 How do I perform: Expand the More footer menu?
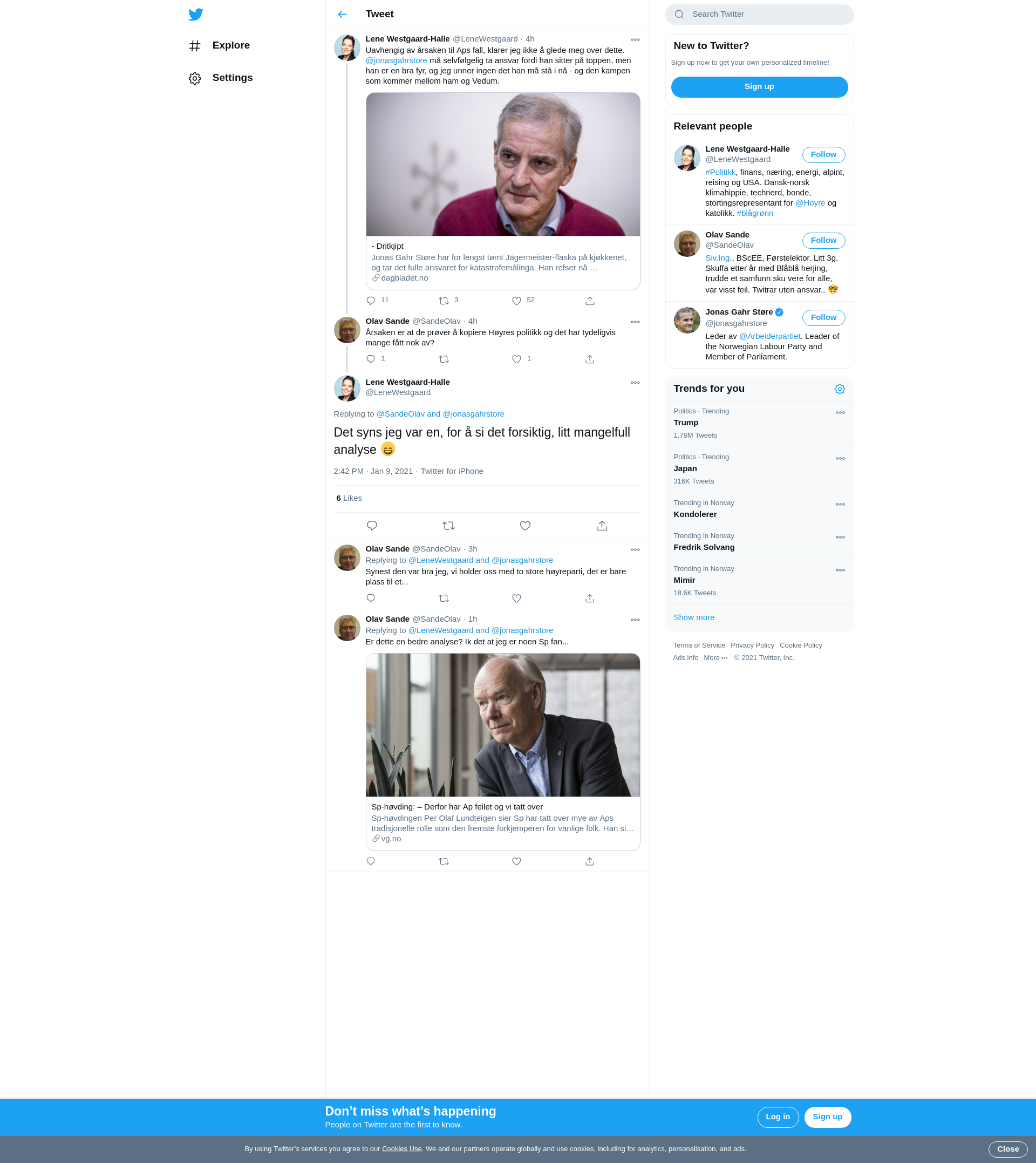(x=715, y=658)
